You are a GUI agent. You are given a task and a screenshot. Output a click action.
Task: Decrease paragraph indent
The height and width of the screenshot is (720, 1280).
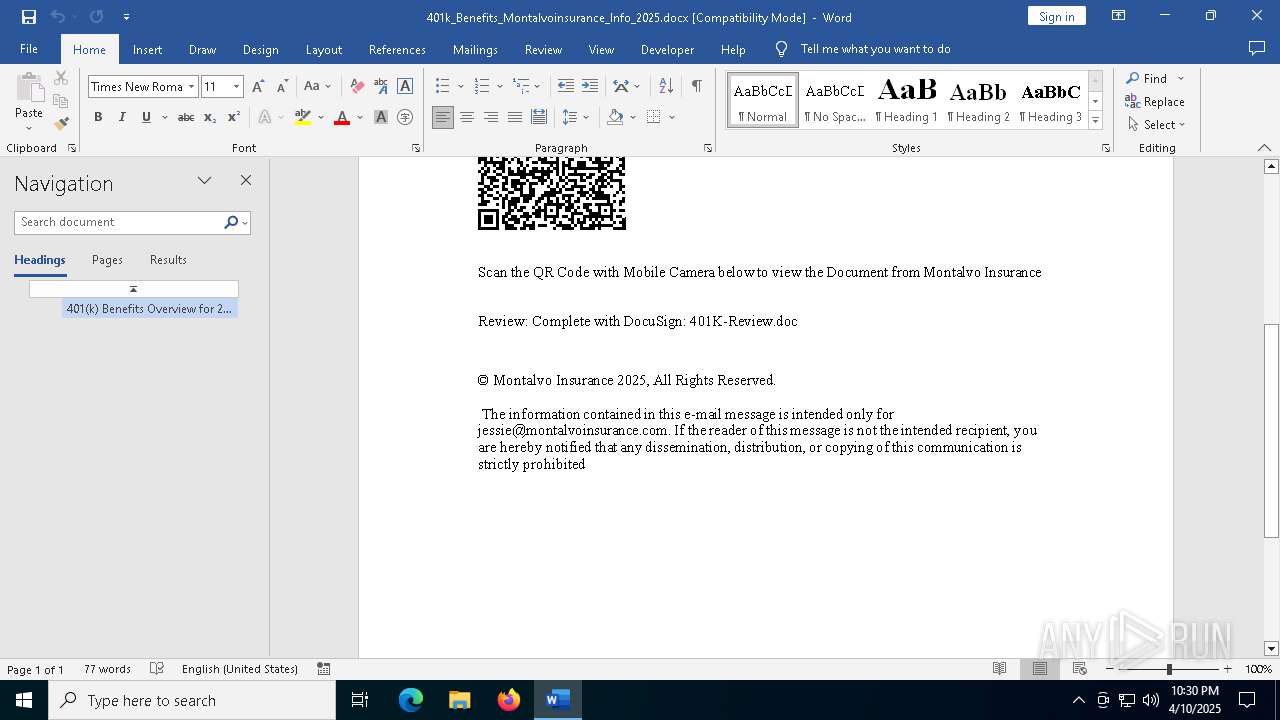pos(566,87)
